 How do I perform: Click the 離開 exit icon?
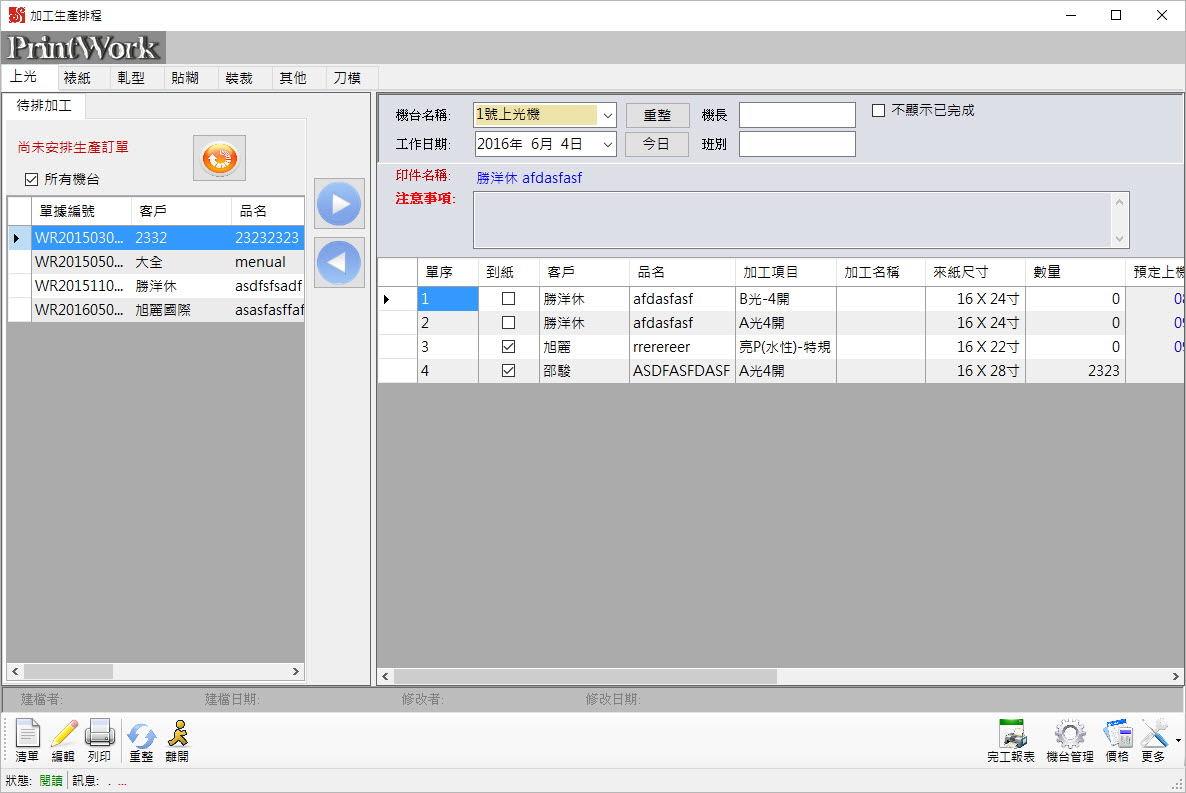[177, 740]
